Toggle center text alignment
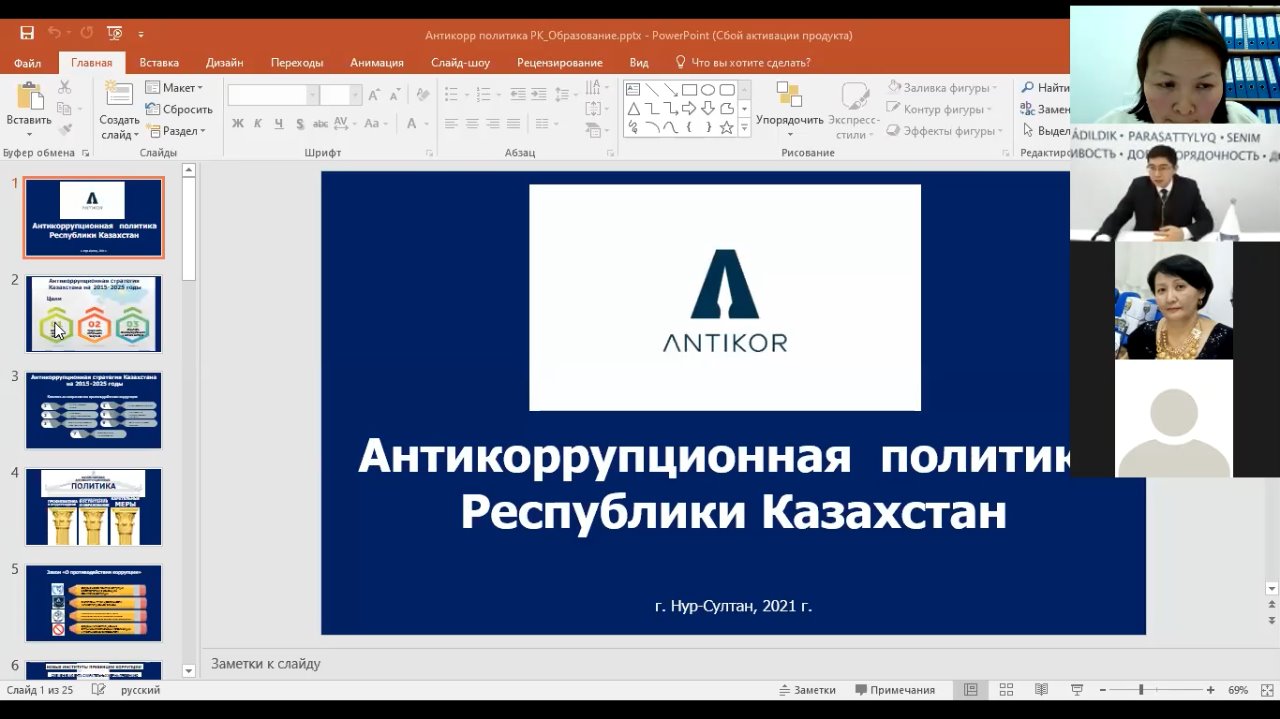 tap(472, 124)
